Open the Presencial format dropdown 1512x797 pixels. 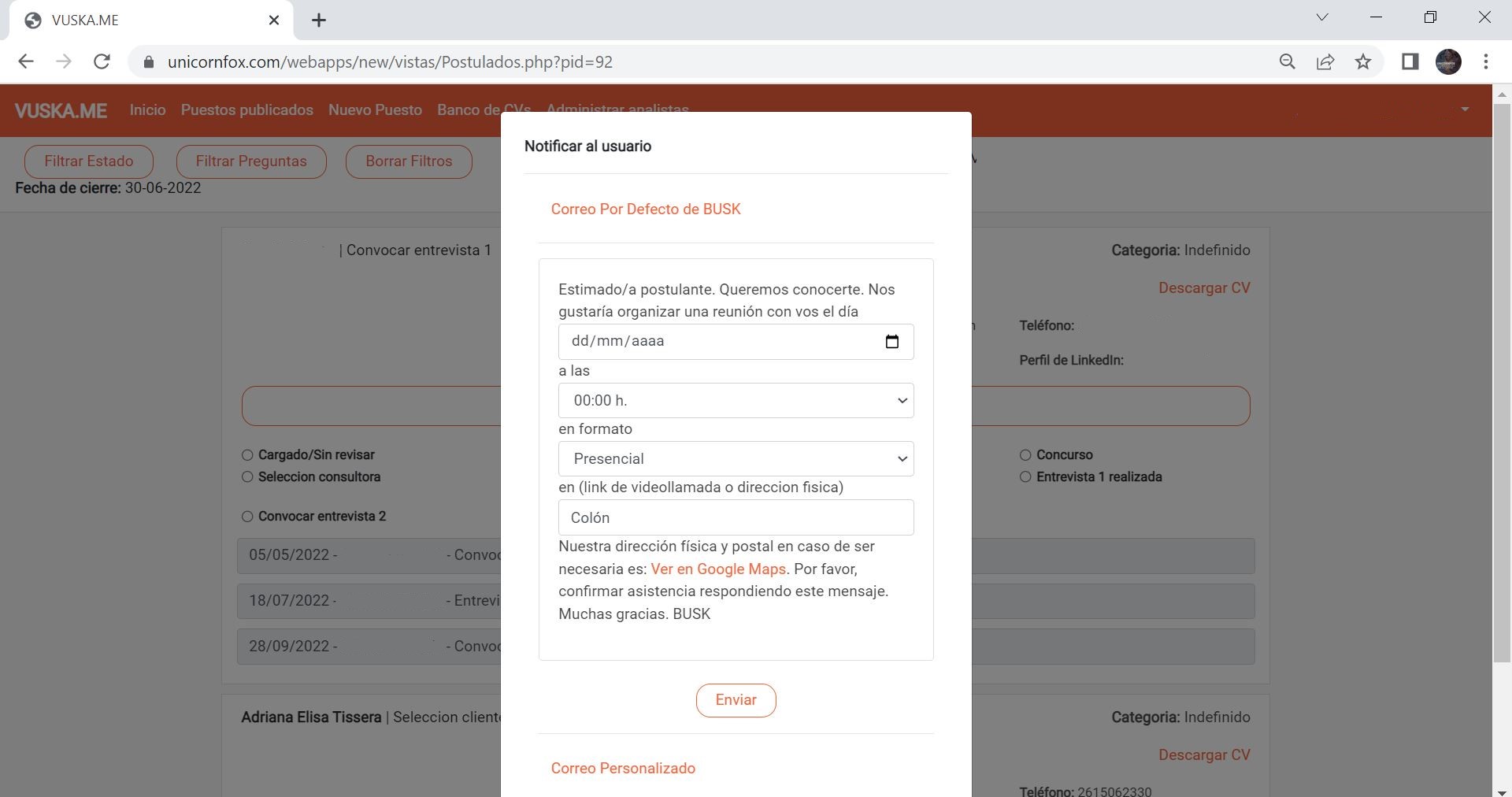pyautogui.click(x=736, y=459)
